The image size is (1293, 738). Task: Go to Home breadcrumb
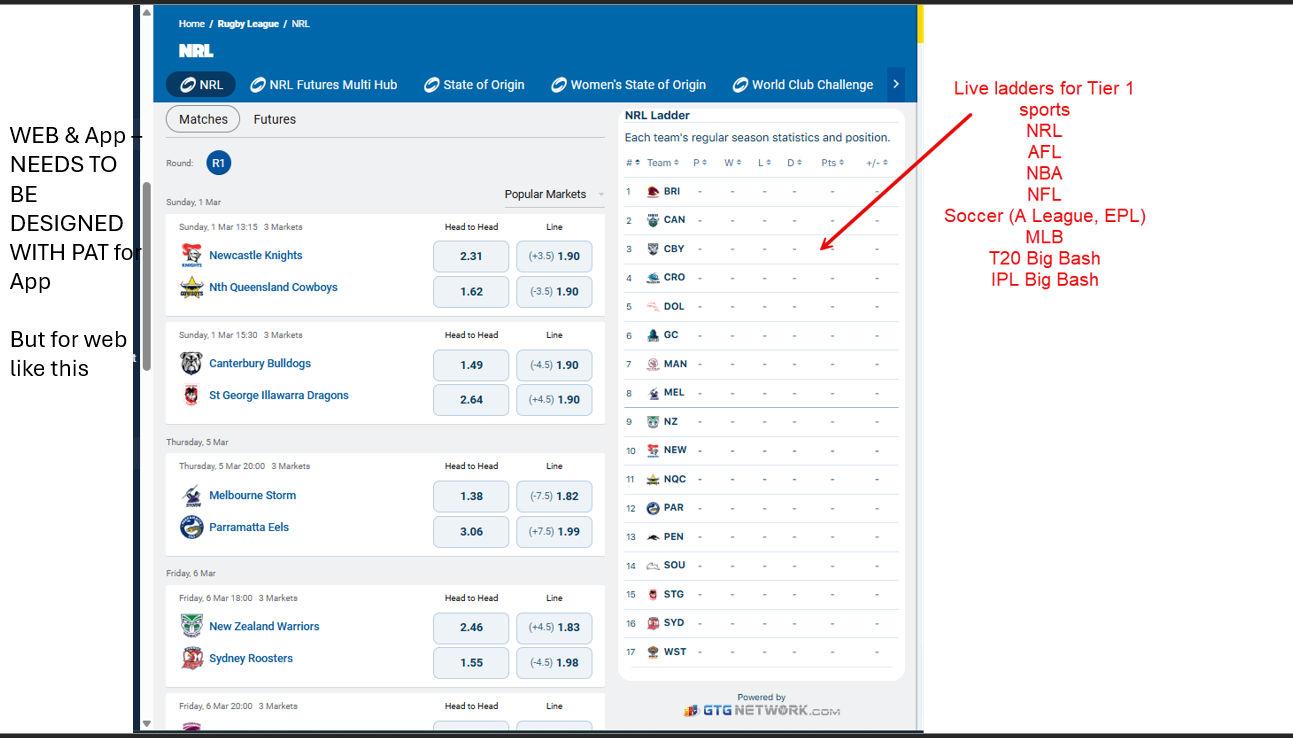click(192, 24)
